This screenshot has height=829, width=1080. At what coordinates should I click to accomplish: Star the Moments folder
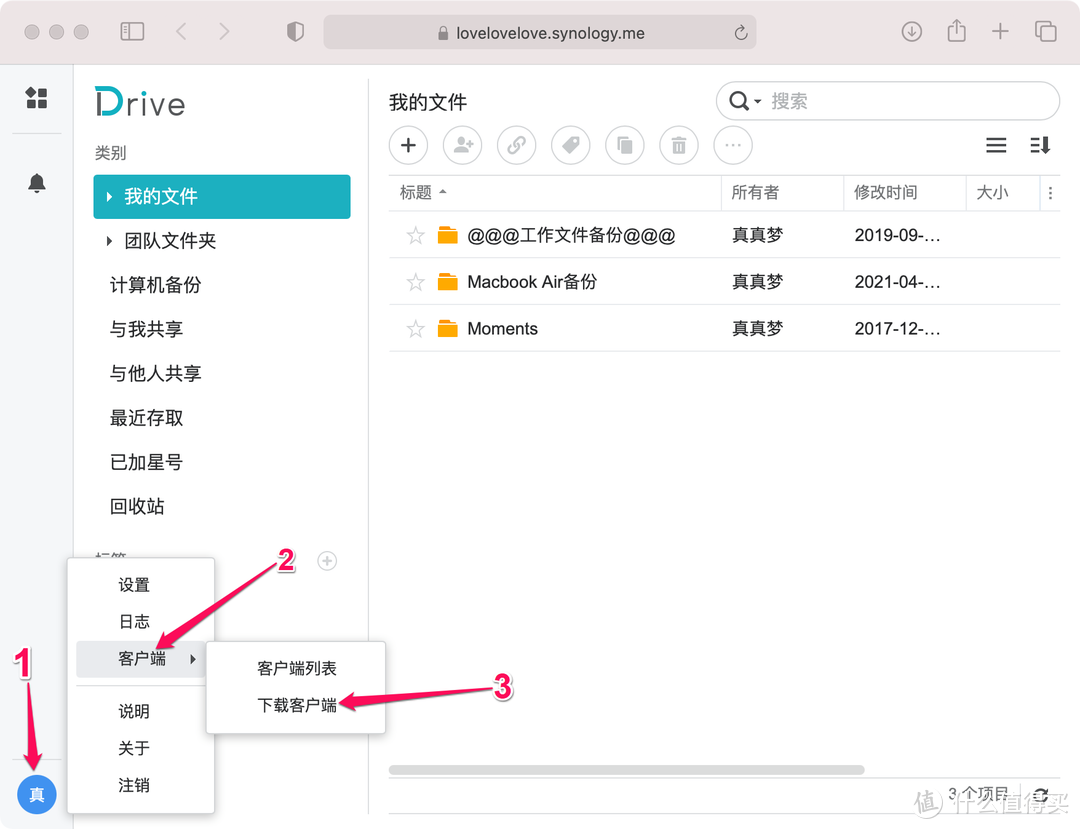[416, 329]
